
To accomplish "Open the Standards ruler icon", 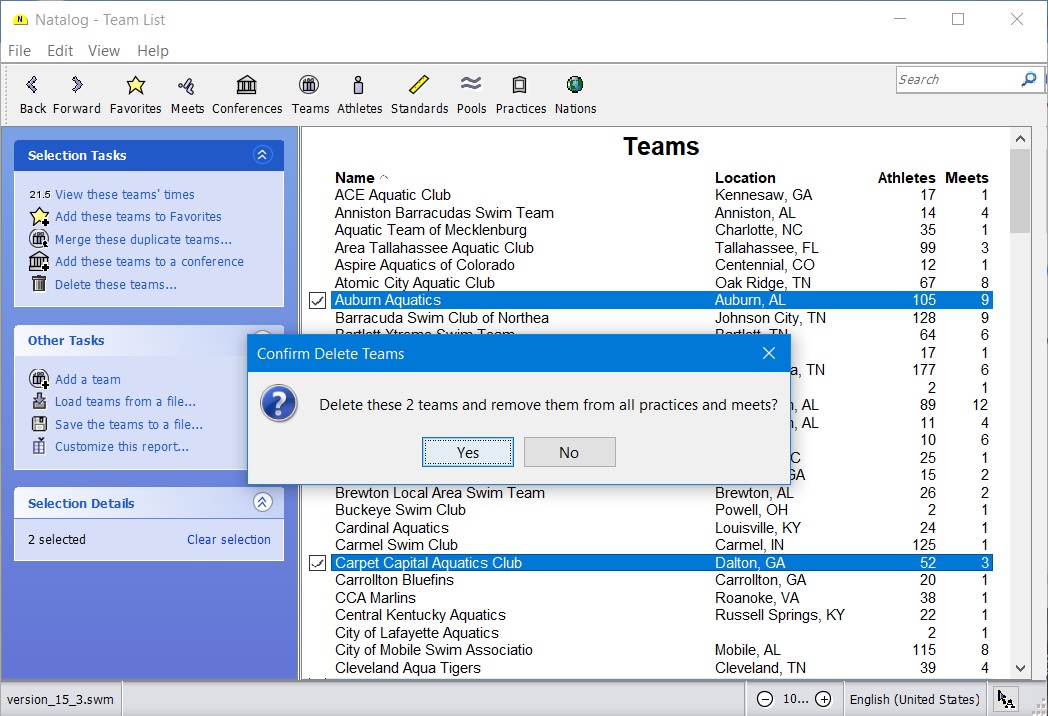I will [419, 86].
